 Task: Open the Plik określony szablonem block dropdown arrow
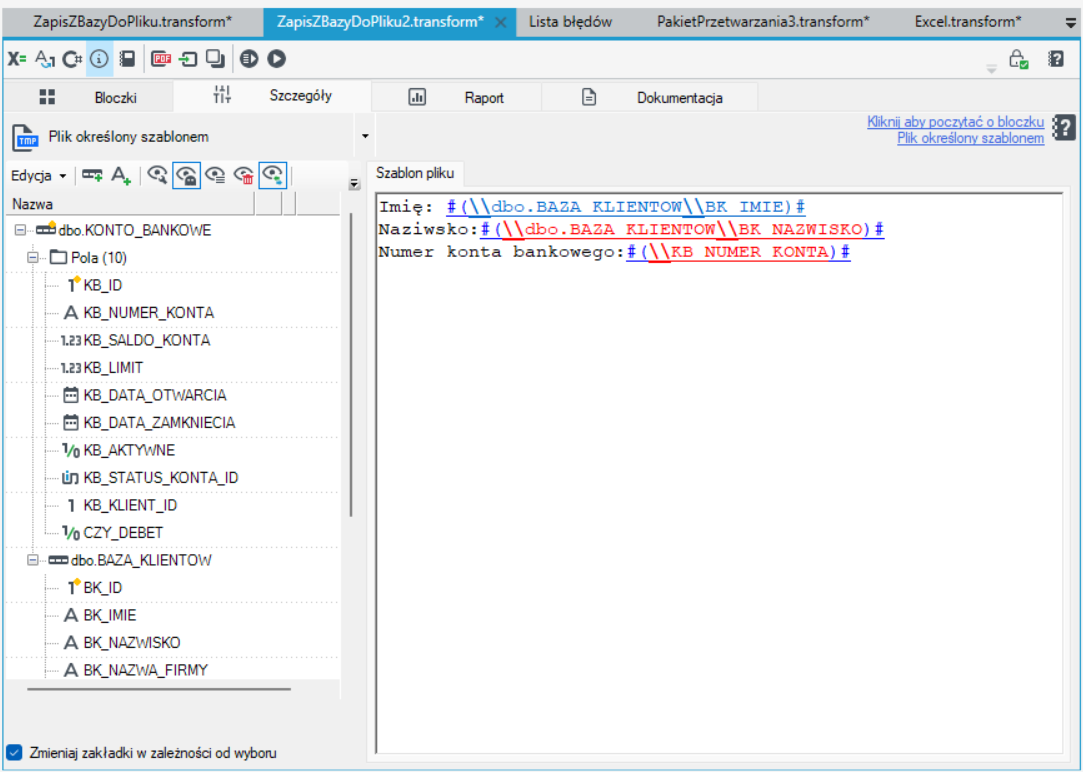pyautogui.click(x=365, y=136)
